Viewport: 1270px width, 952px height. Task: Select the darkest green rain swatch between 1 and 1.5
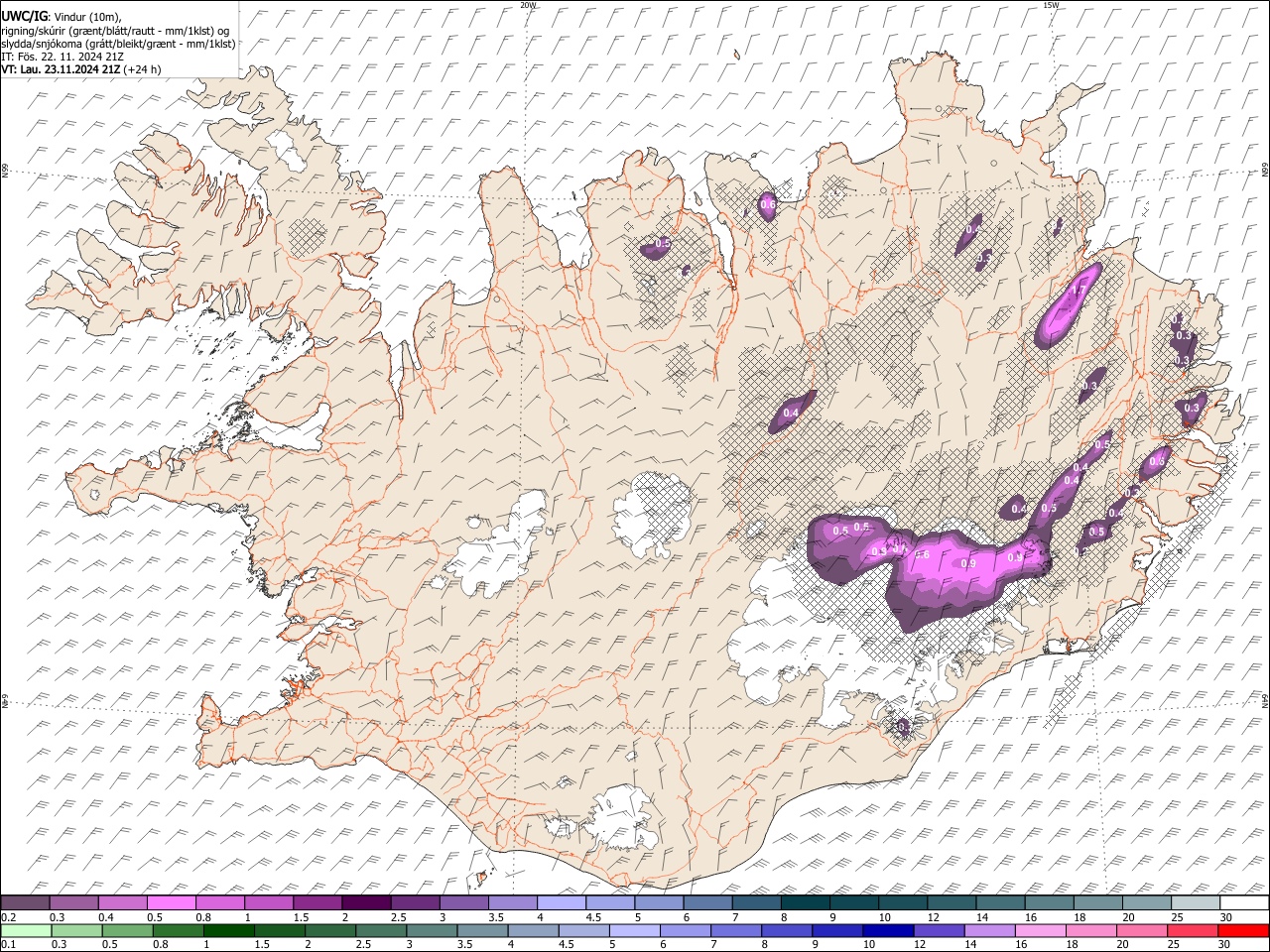point(229,931)
